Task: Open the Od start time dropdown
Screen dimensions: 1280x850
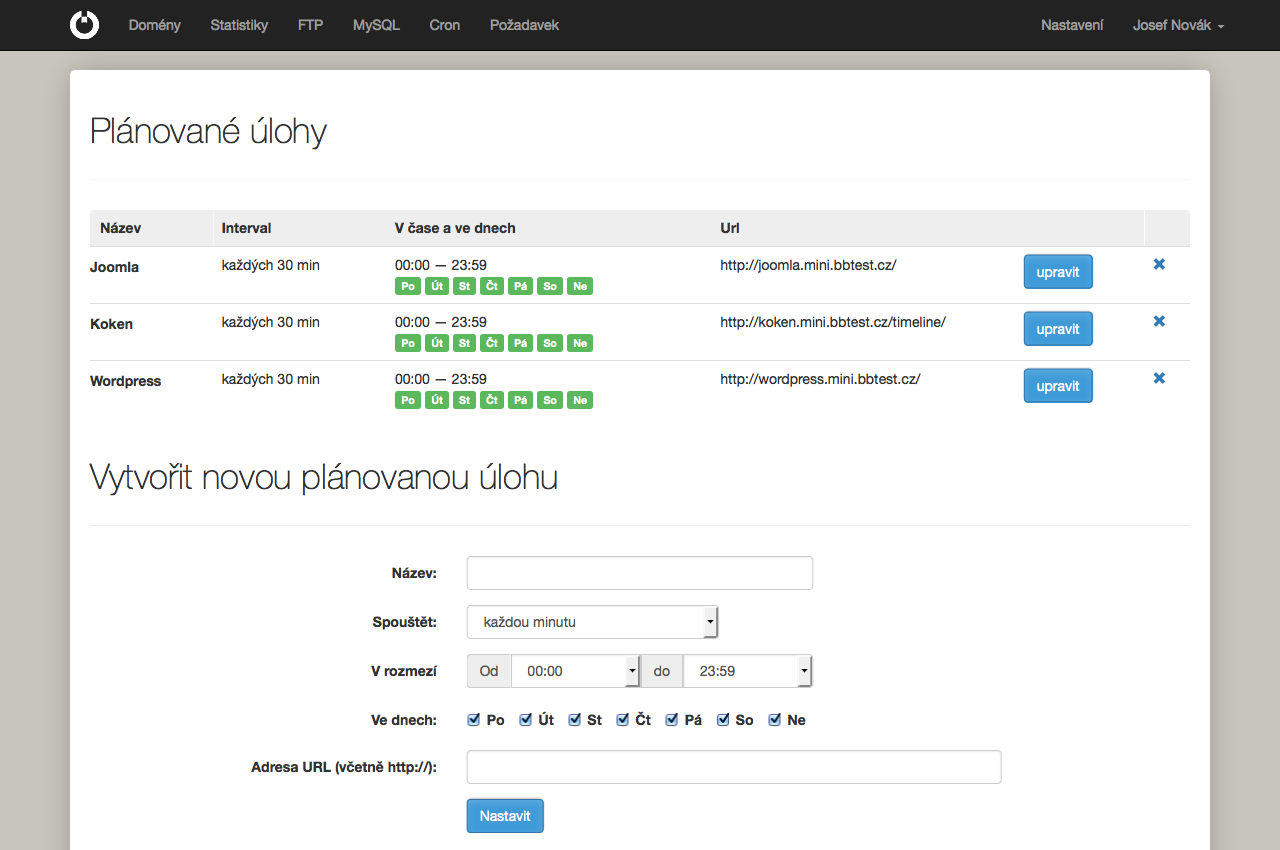Action: coord(575,671)
